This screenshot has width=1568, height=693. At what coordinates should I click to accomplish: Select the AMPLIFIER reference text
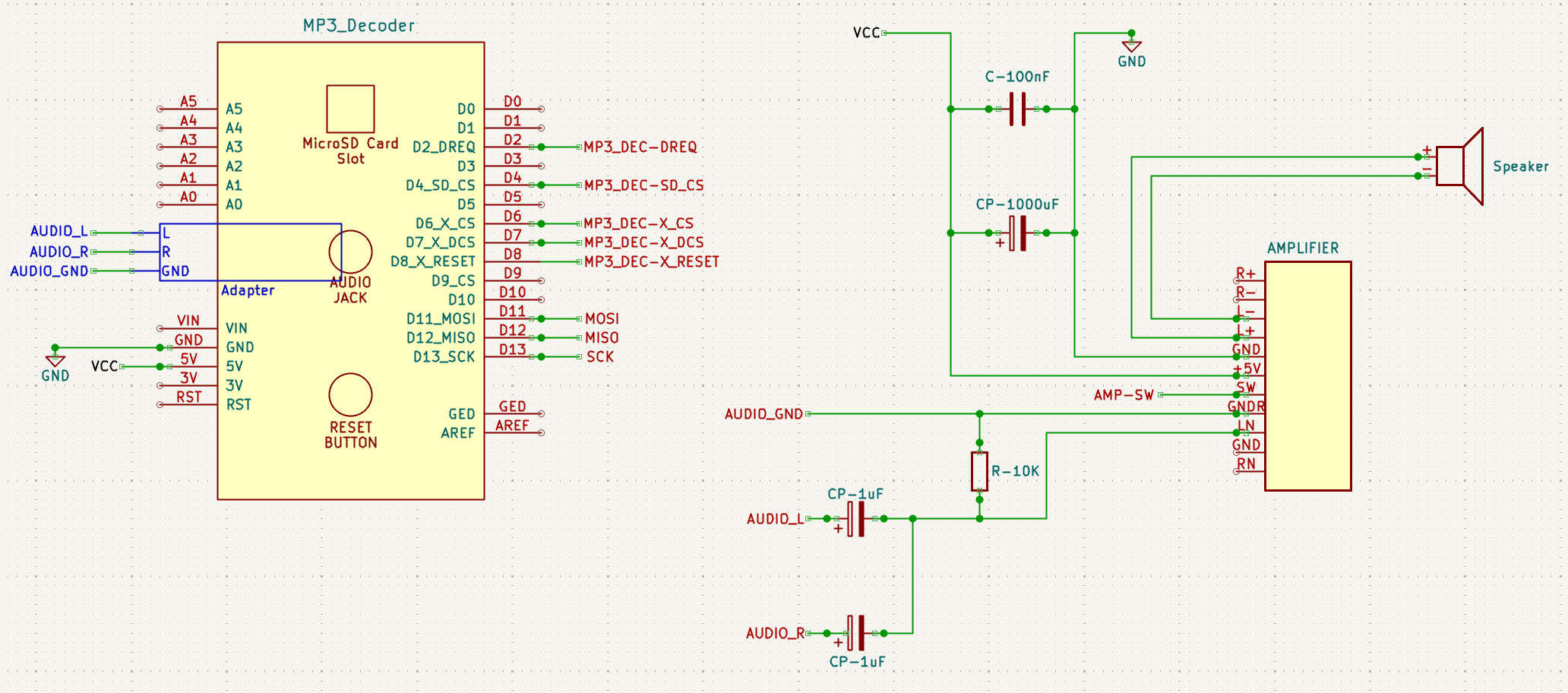[x=1302, y=248]
